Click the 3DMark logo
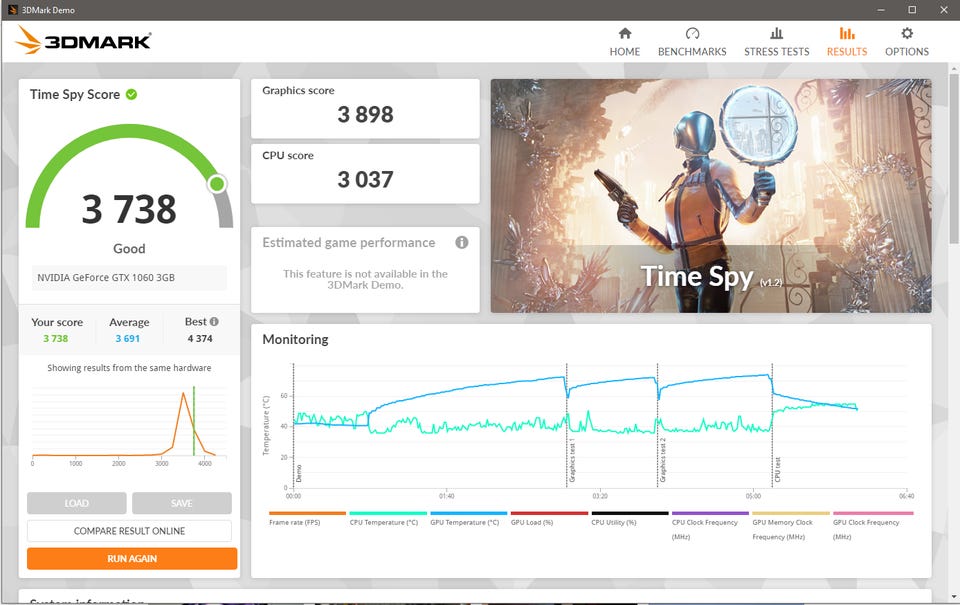This screenshot has height=605, width=960. pos(83,40)
